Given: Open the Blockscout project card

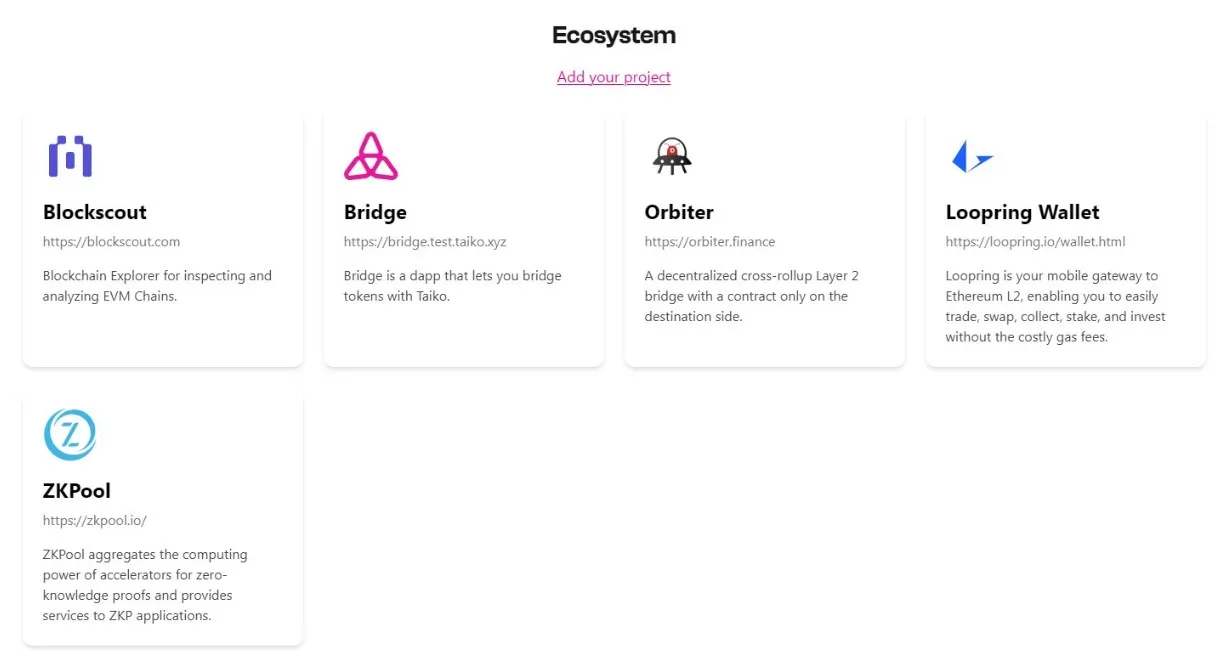Looking at the screenshot, I should click(162, 238).
